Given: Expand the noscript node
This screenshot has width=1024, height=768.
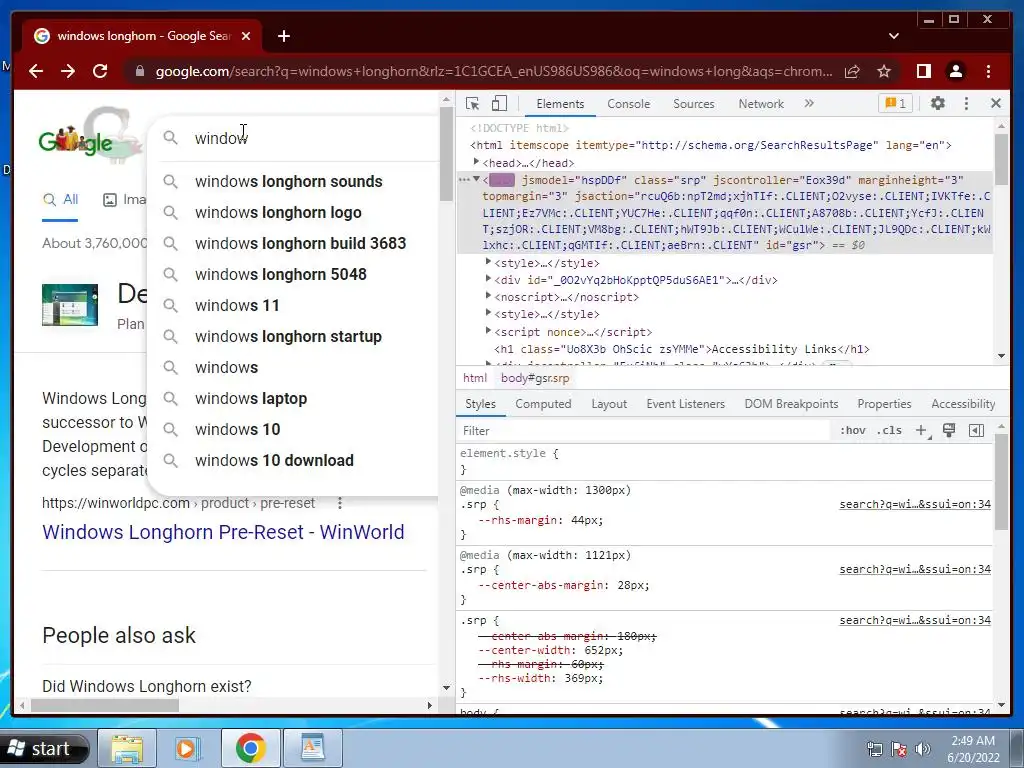Looking at the screenshot, I should 488,296.
